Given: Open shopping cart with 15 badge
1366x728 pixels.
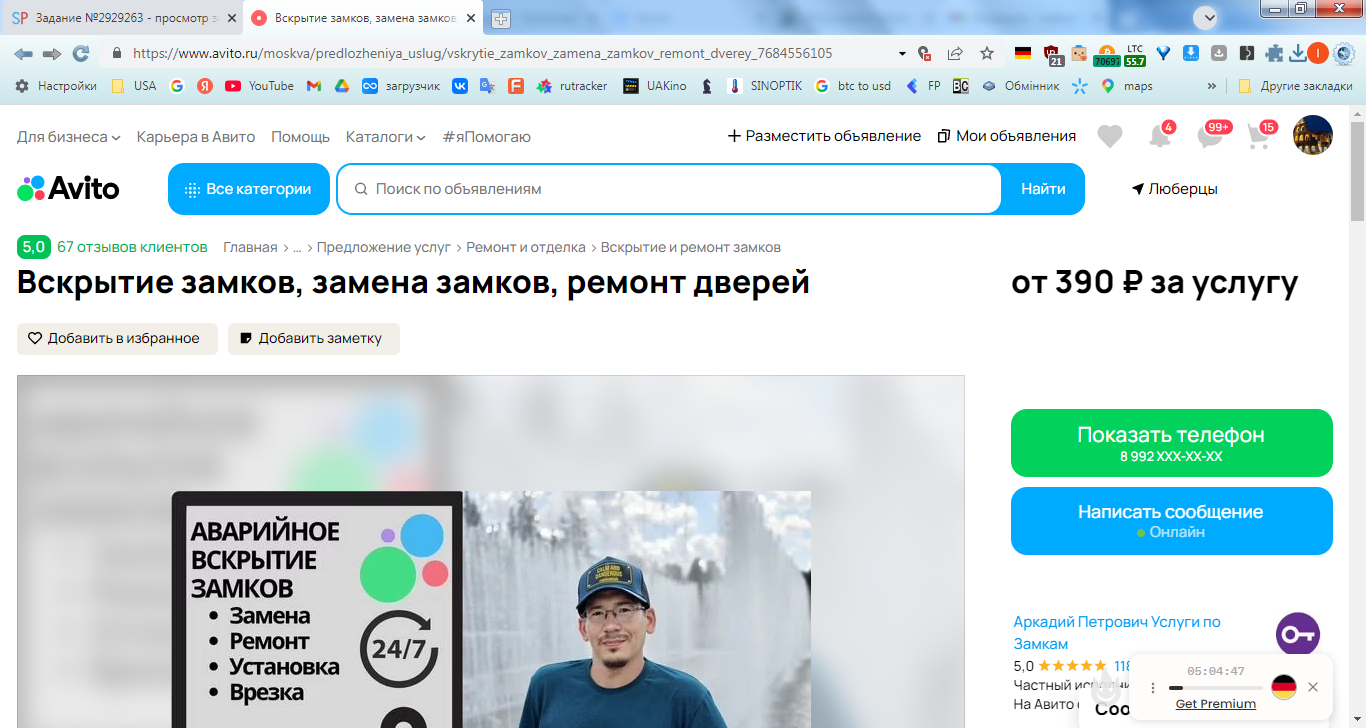Looking at the screenshot, I should [1262, 135].
